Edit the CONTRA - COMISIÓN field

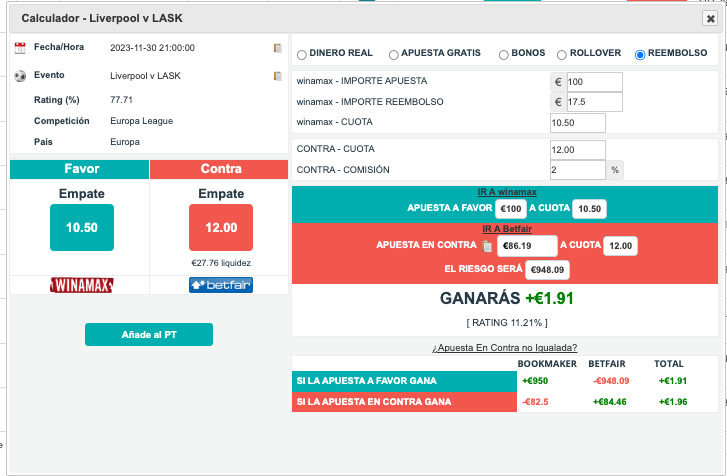[578, 170]
